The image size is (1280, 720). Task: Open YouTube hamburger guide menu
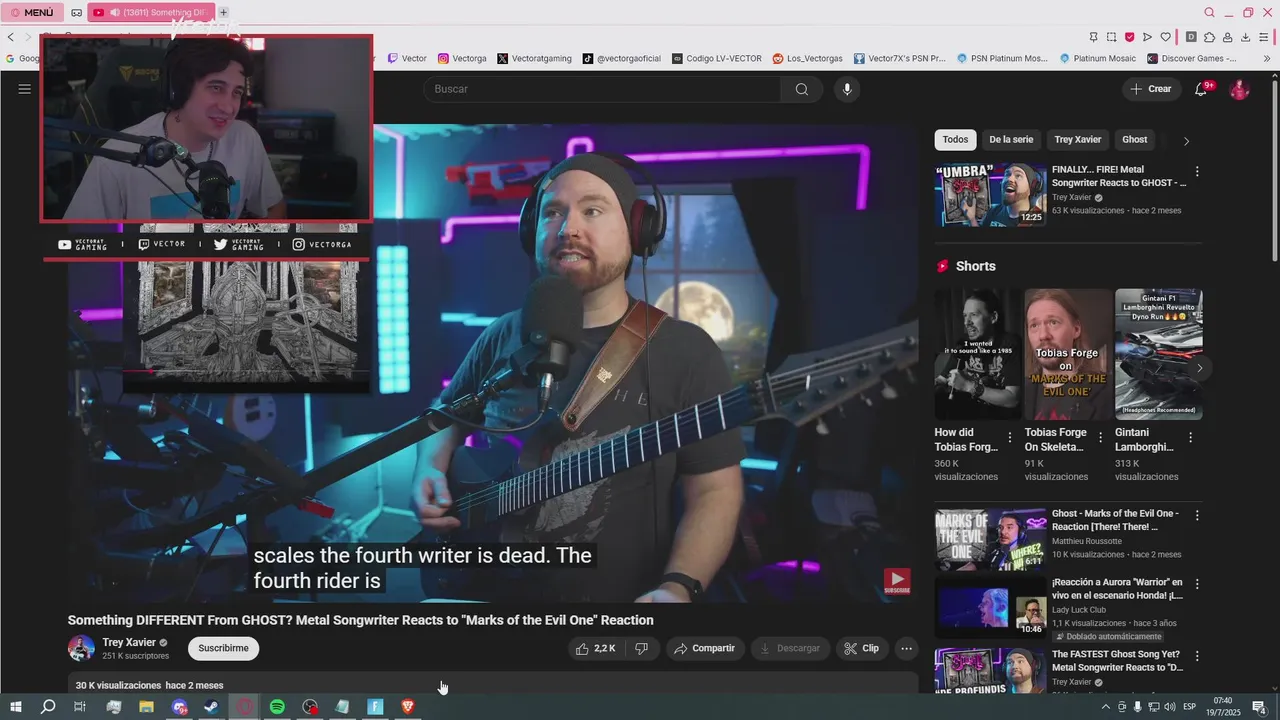point(24,89)
